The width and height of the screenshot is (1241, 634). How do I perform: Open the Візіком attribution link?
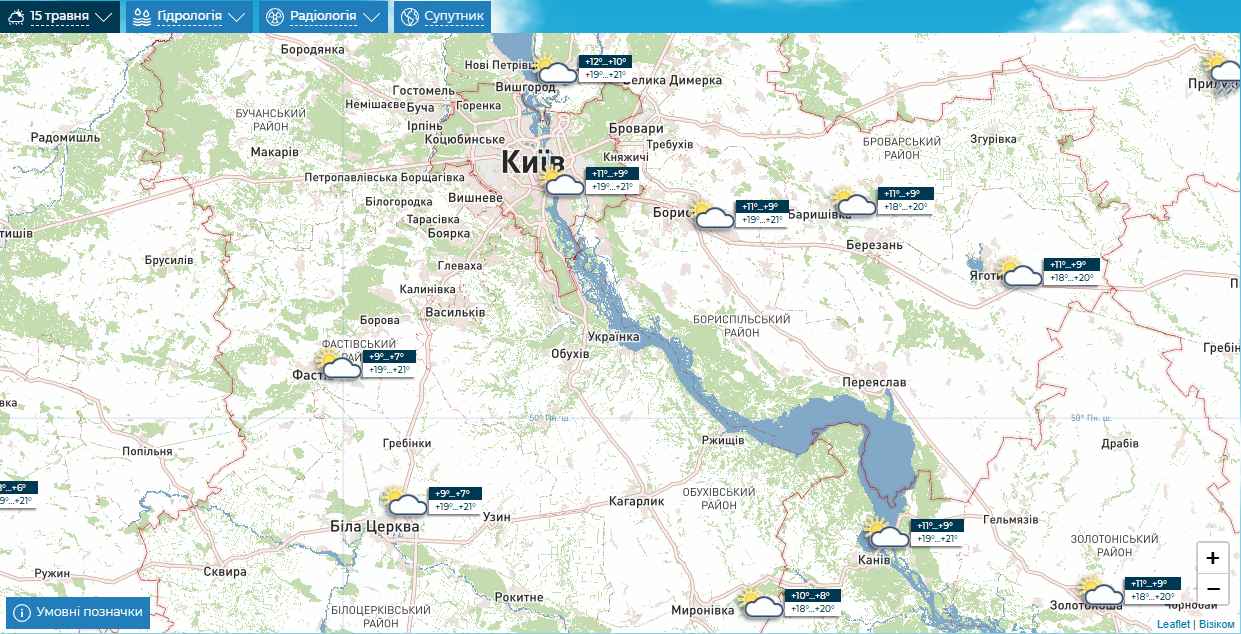(1217, 624)
